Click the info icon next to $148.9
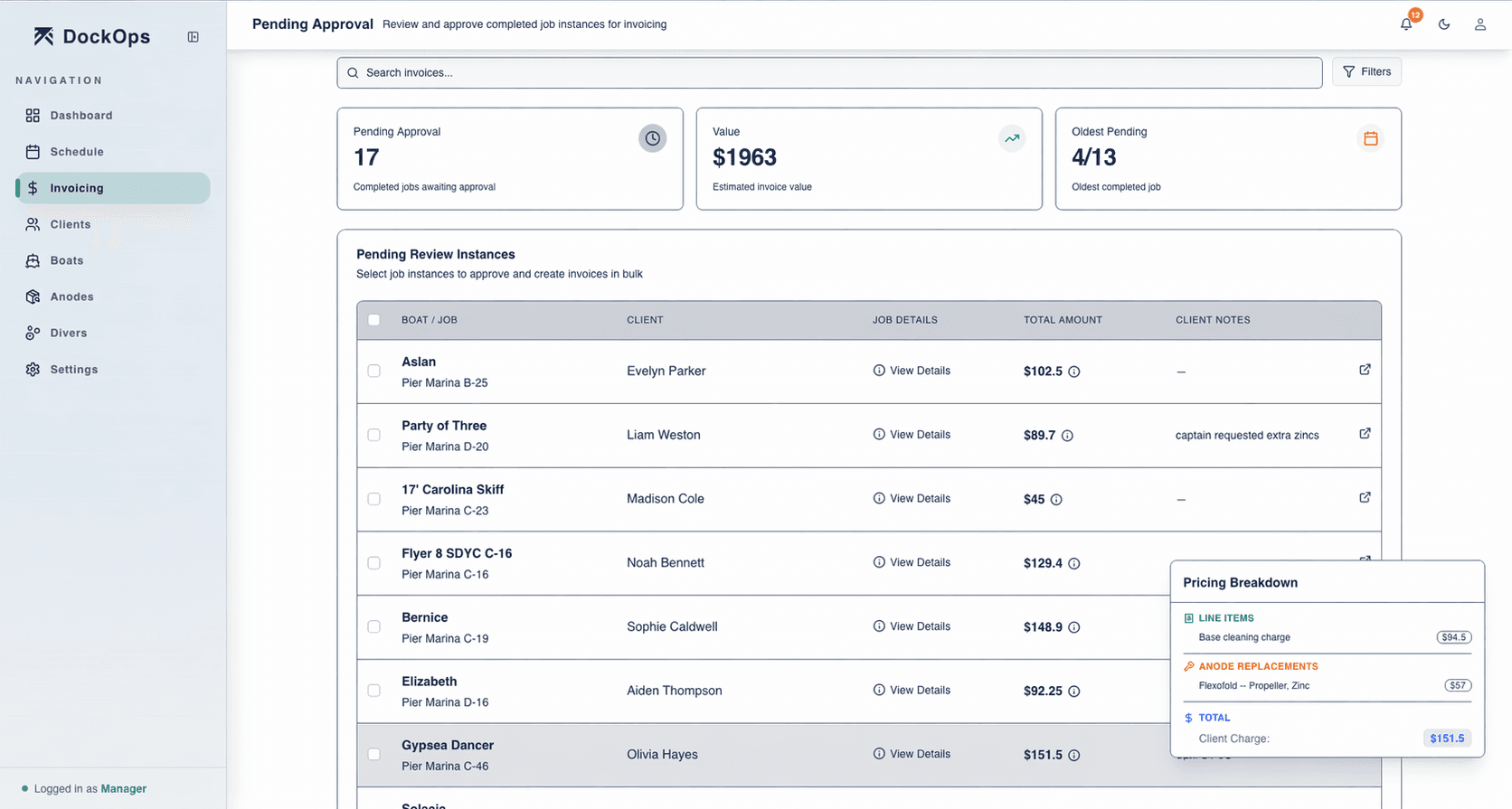This screenshot has height=809, width=1512. [1074, 627]
